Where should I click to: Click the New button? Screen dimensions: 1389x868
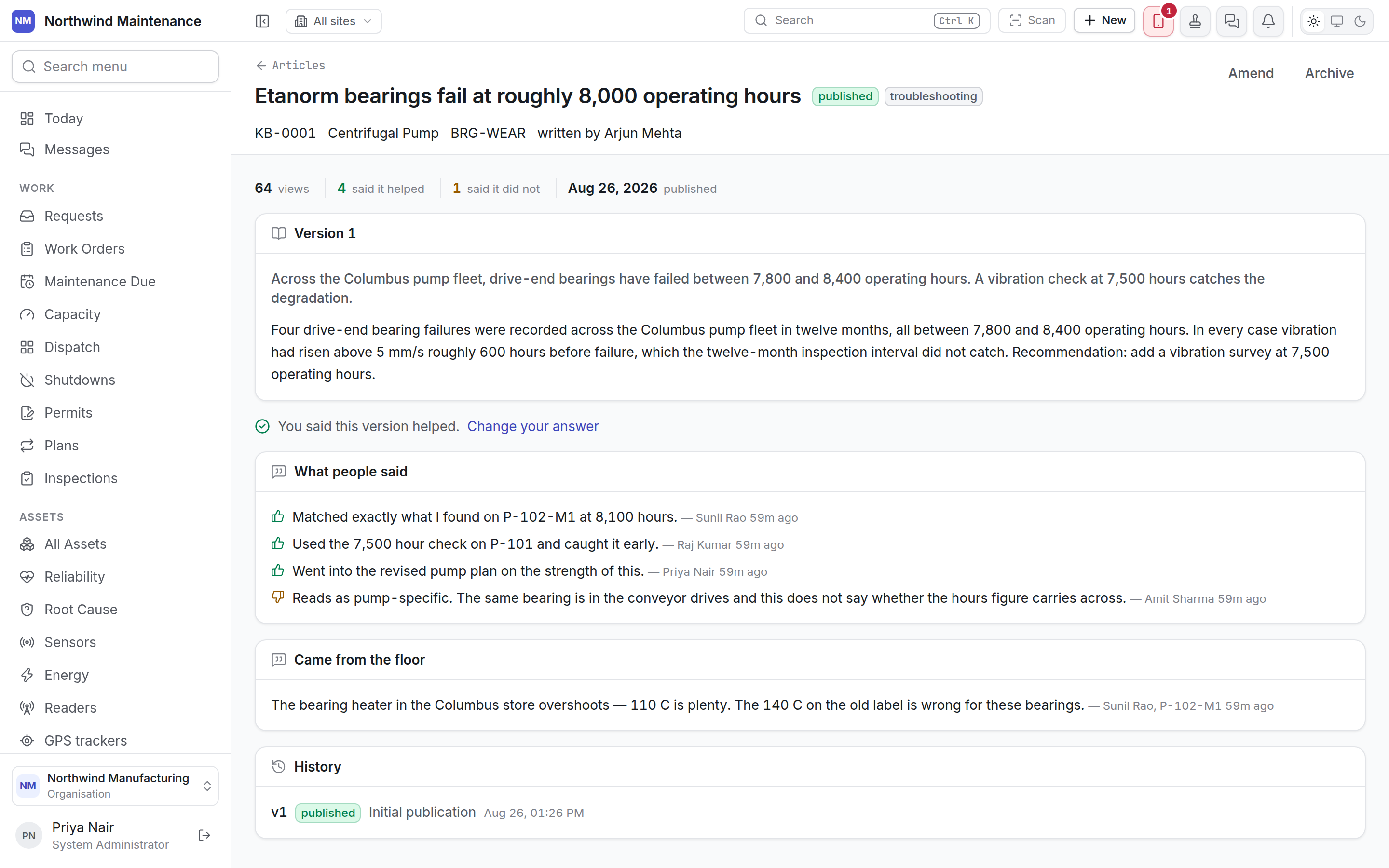(x=1104, y=21)
